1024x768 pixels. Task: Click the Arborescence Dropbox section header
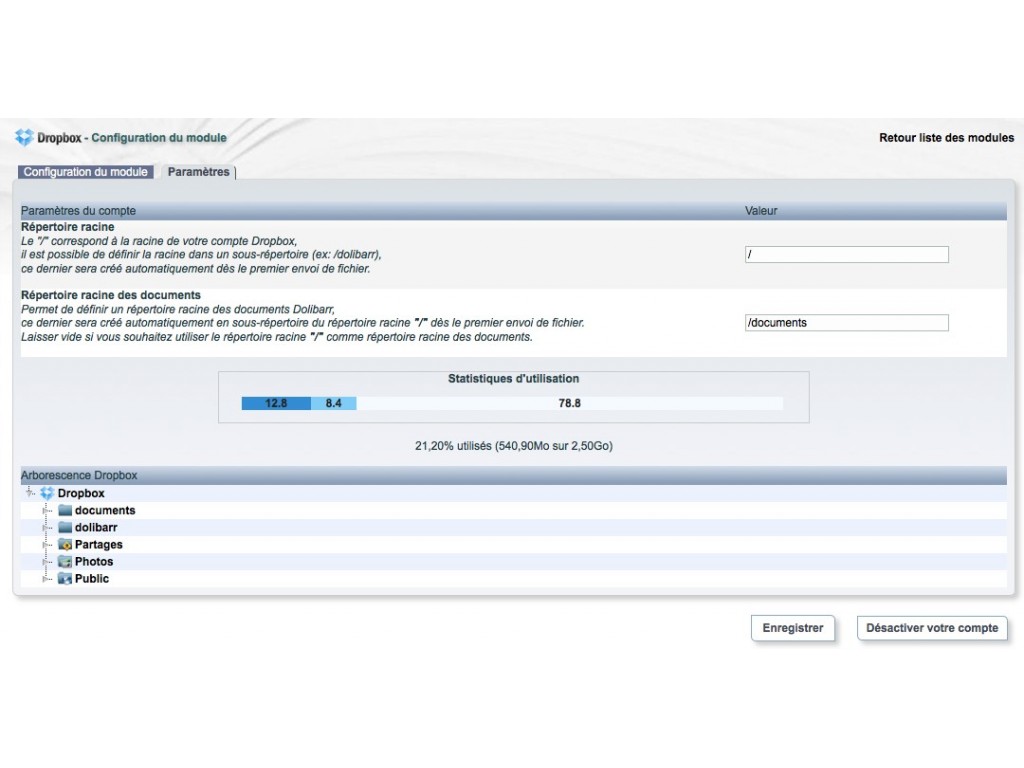pos(79,475)
